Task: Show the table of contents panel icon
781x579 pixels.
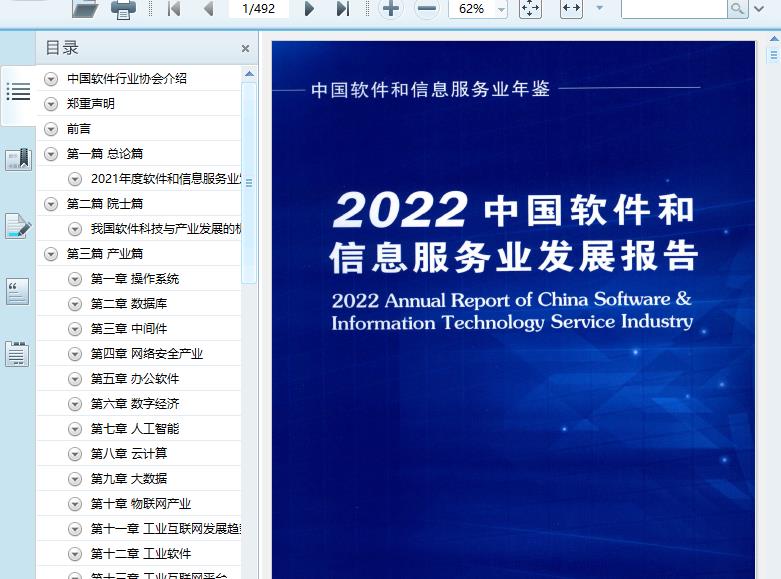Action: (18, 92)
